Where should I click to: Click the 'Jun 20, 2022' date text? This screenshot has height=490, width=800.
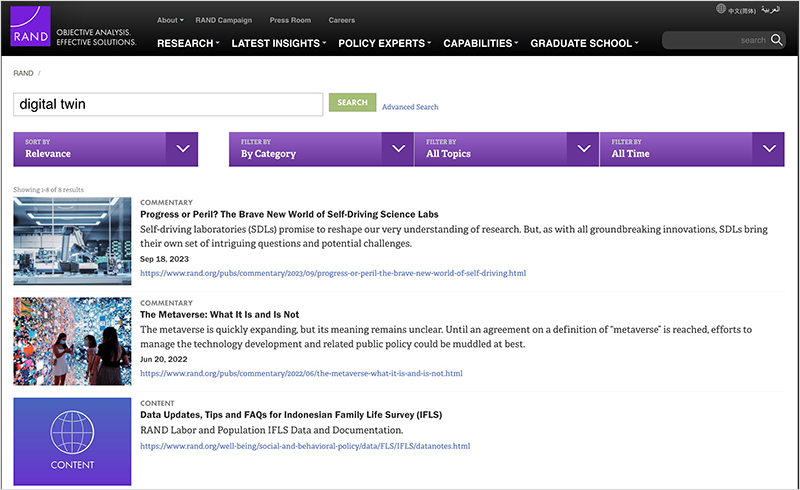[164, 359]
